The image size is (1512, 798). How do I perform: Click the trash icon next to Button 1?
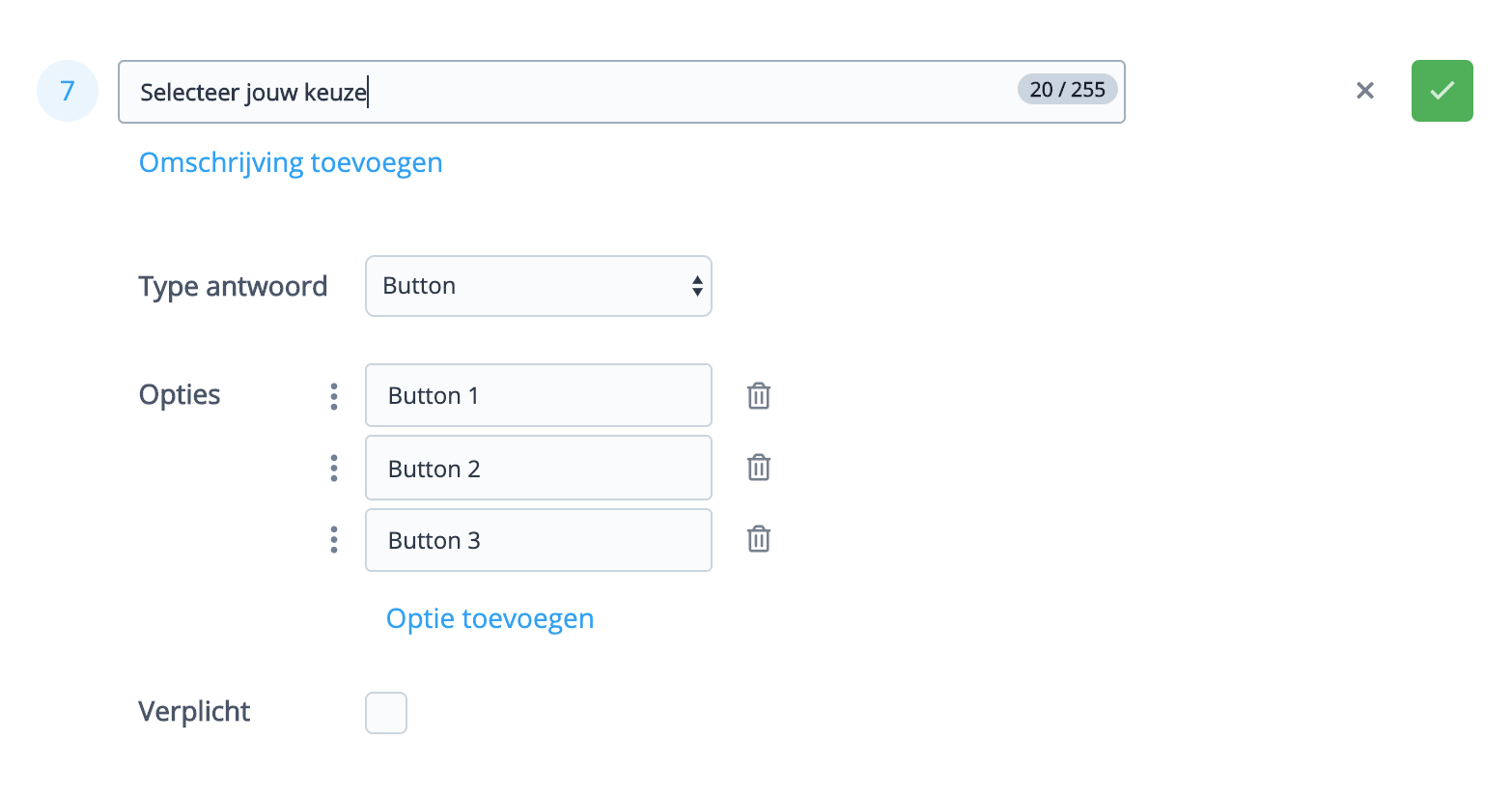pyautogui.click(x=759, y=396)
